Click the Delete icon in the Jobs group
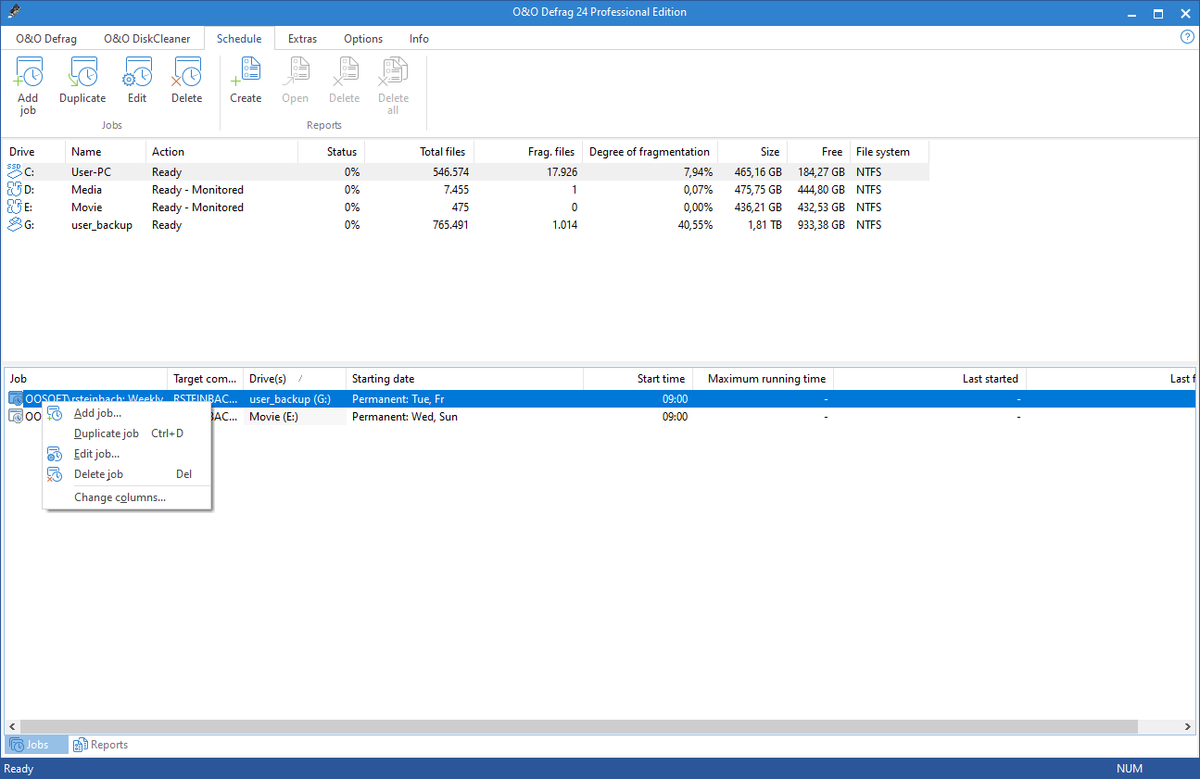This screenshot has height=779, width=1200. 186,72
